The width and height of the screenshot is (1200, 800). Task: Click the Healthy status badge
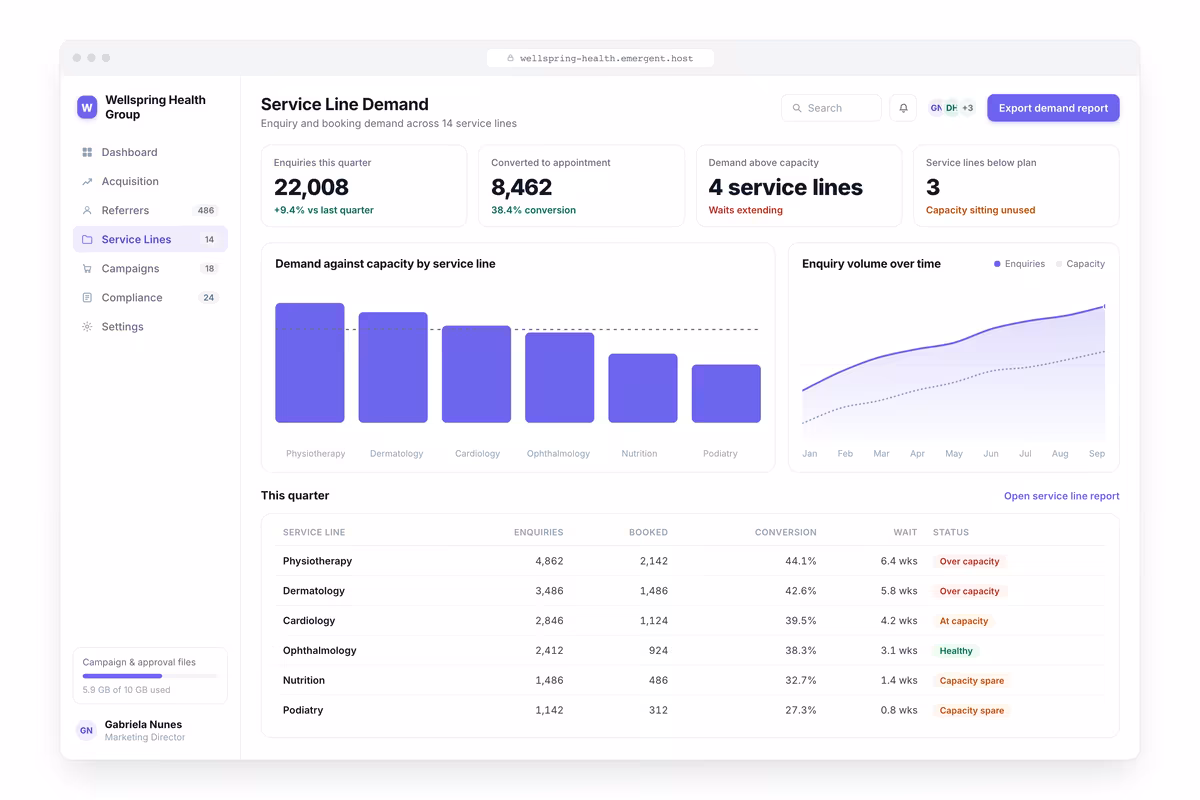coord(956,651)
